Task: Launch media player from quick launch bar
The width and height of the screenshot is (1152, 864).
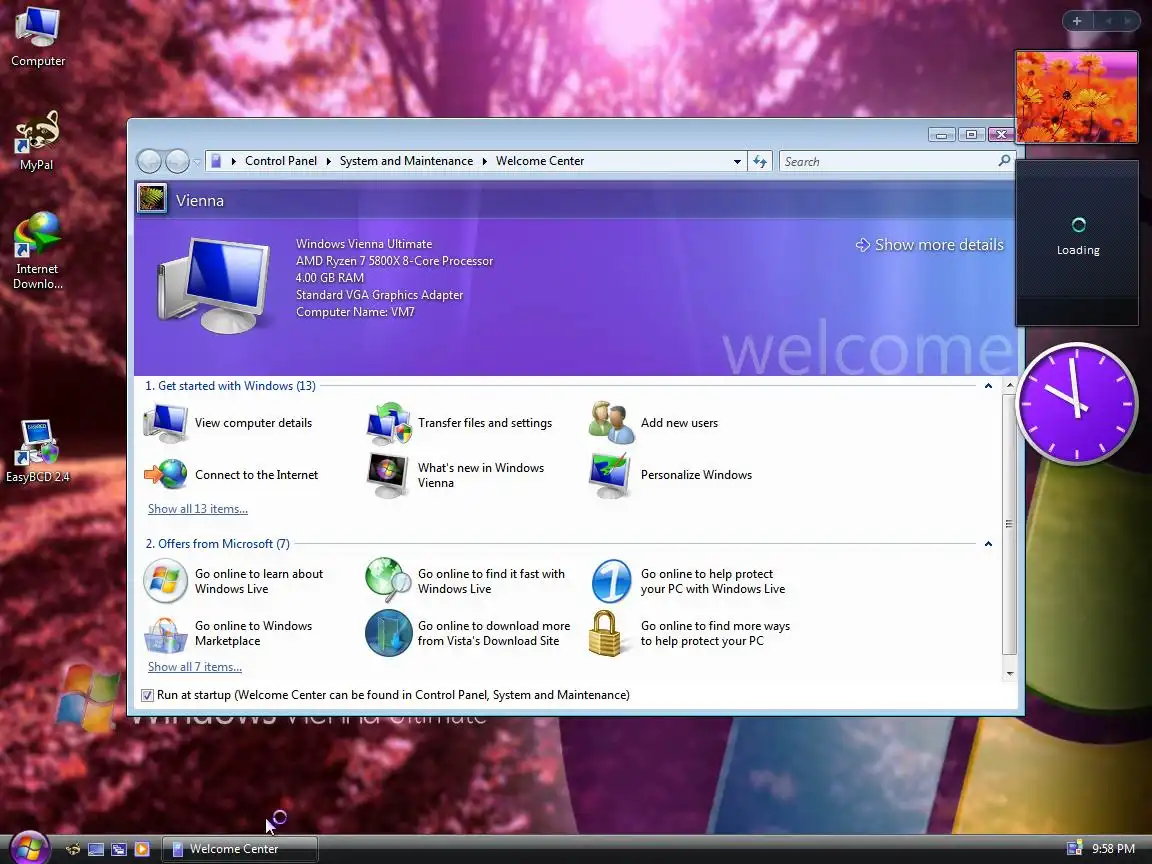Action: pyautogui.click(x=142, y=849)
